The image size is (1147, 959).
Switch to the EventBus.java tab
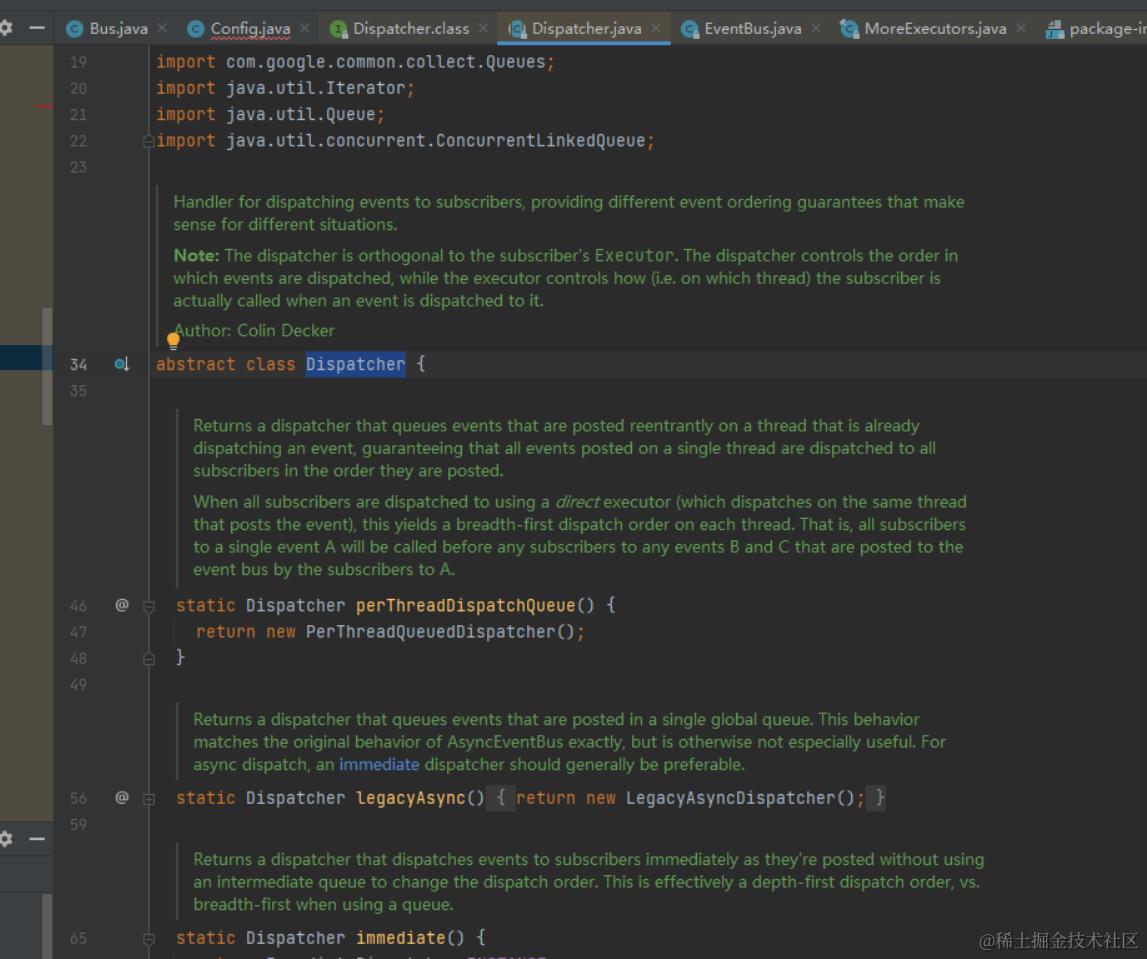pos(752,29)
